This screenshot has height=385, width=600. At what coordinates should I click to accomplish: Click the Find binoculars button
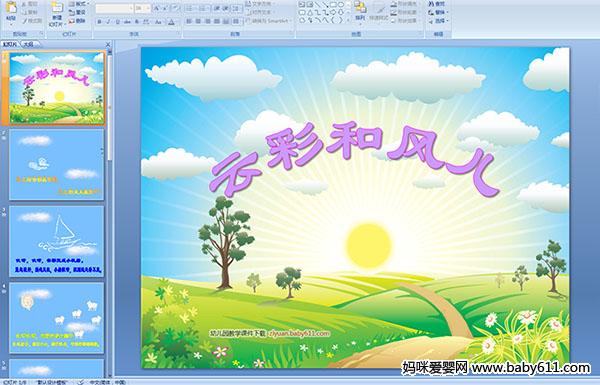437,4
